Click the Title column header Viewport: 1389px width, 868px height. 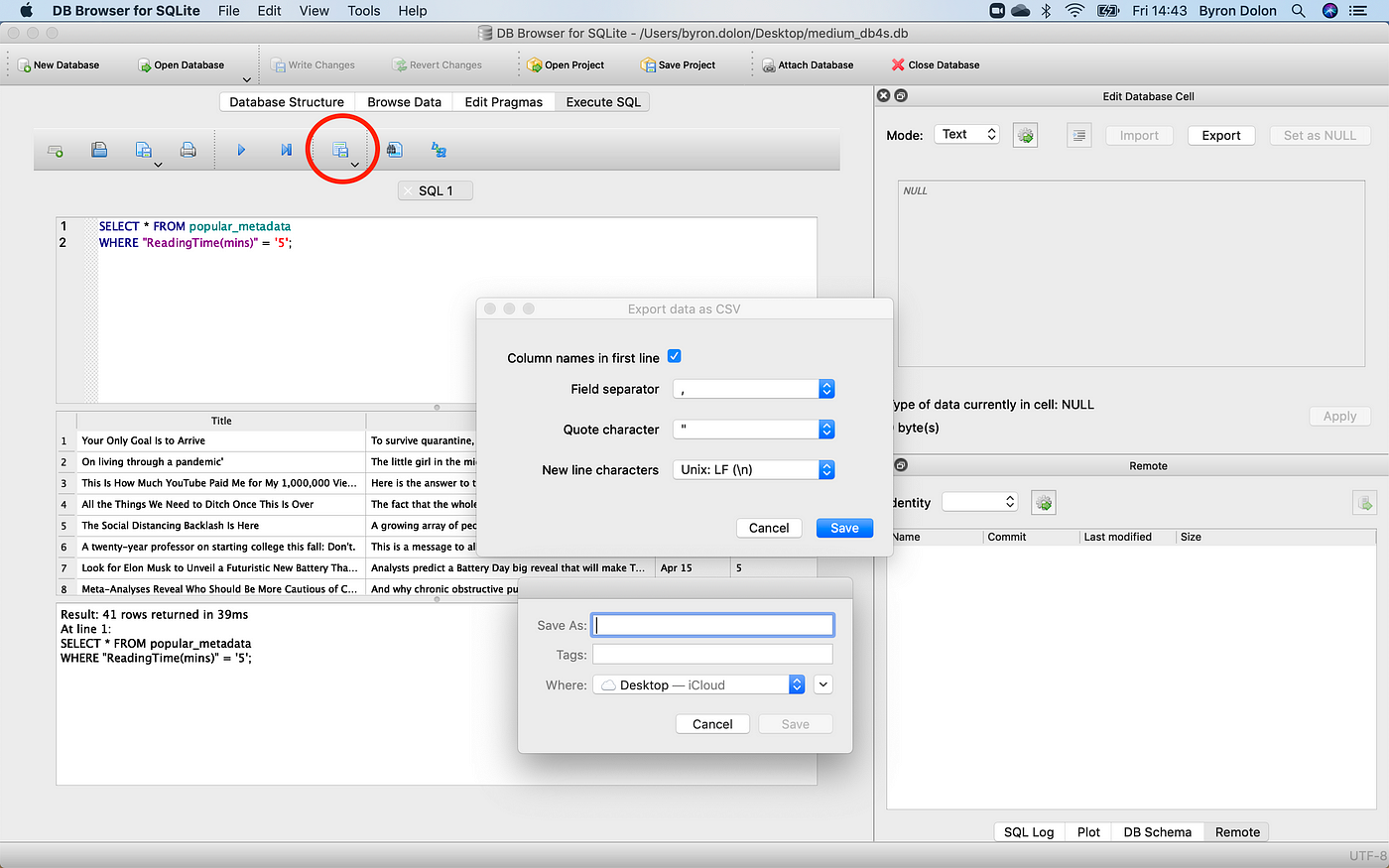point(221,421)
